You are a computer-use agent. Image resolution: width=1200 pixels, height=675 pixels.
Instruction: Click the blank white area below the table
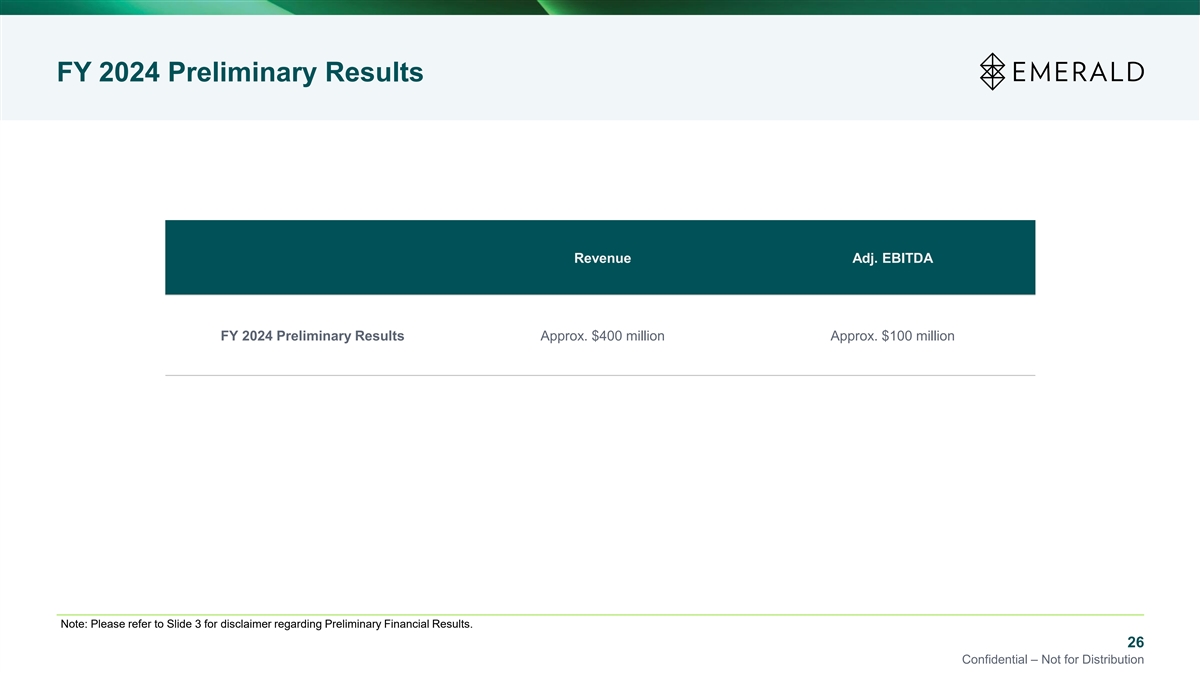[600, 490]
